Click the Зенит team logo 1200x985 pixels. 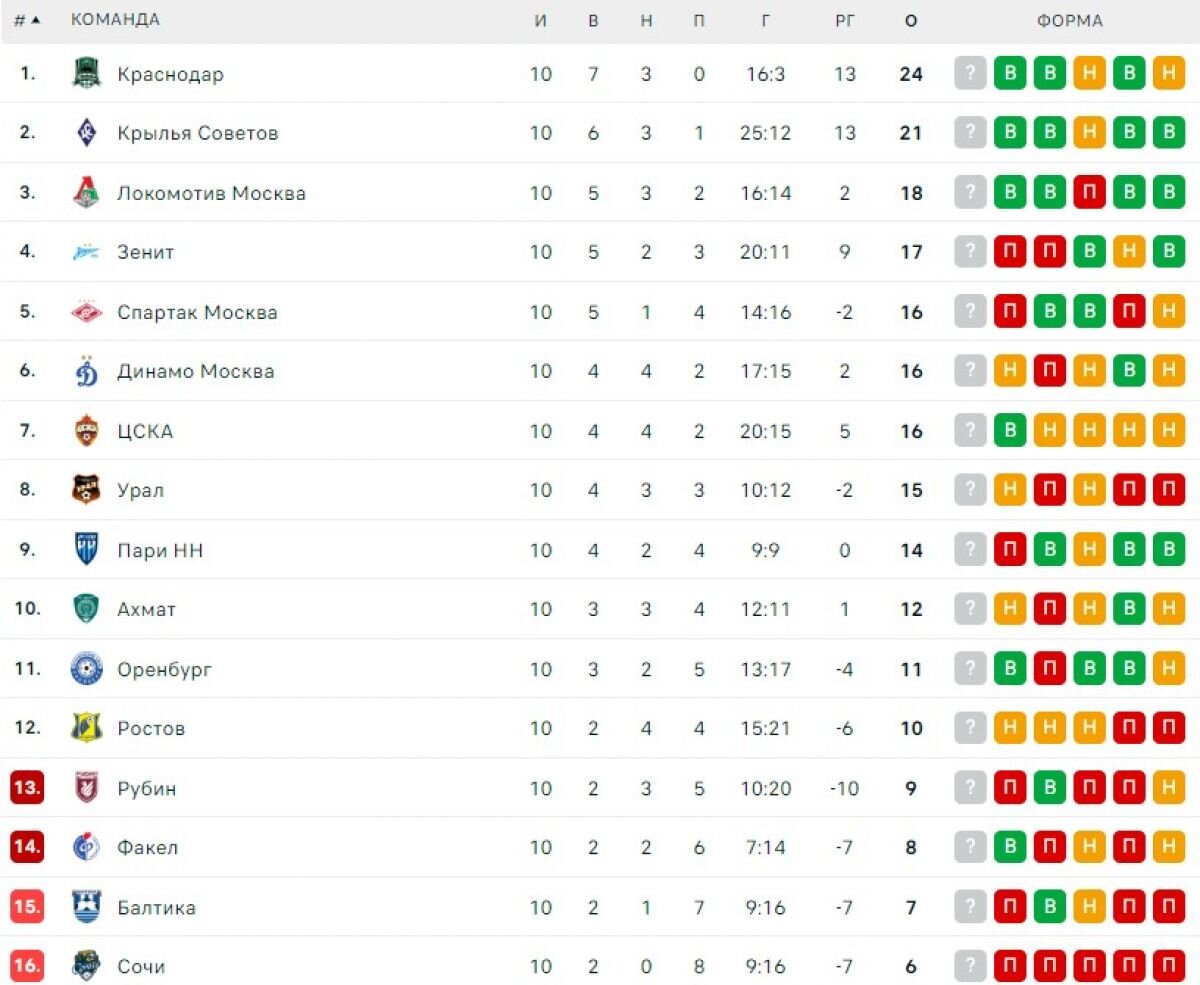coord(87,252)
